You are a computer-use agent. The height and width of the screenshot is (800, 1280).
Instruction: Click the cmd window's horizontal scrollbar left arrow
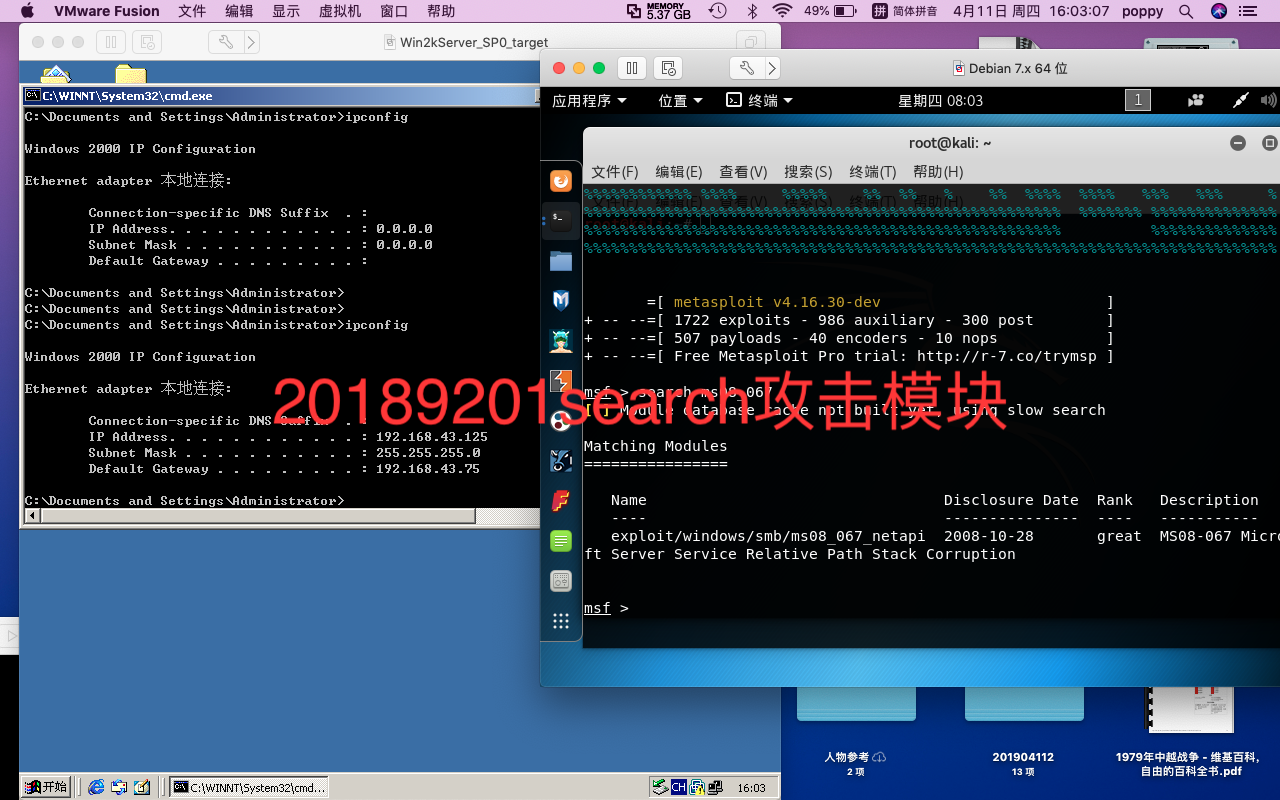coord(32,516)
